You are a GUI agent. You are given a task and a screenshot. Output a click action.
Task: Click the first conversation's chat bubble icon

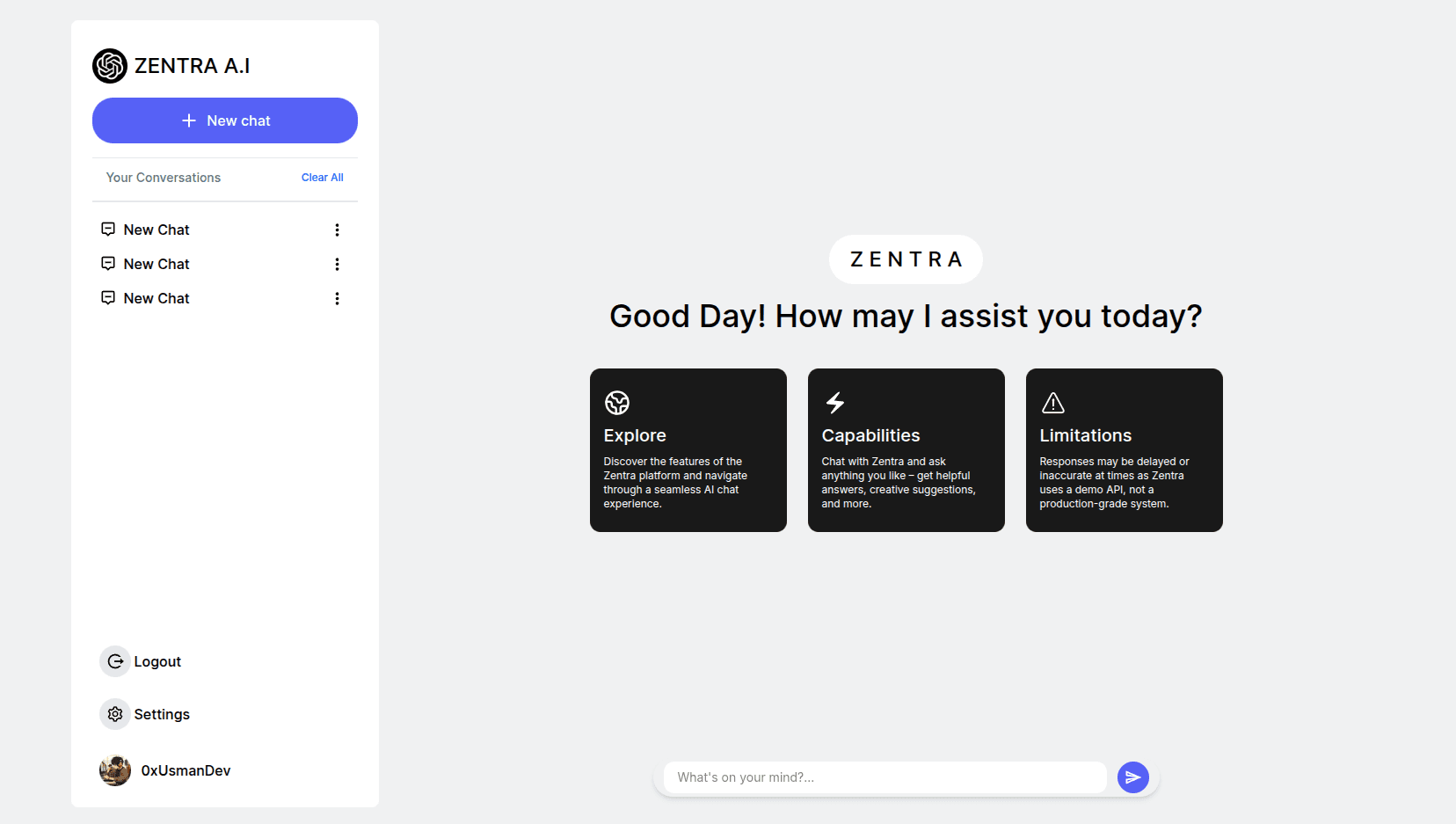[108, 230]
